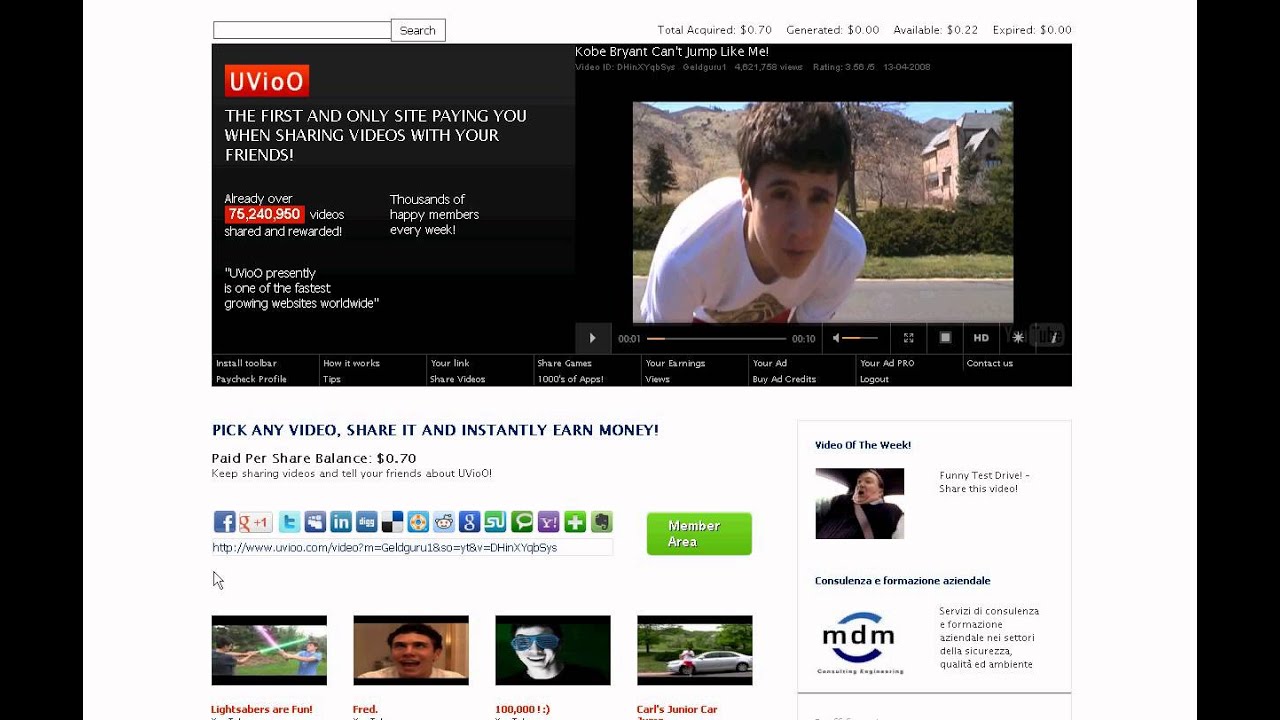Stop the video with square button
Screen dimensions: 1280x720
[x=945, y=338]
